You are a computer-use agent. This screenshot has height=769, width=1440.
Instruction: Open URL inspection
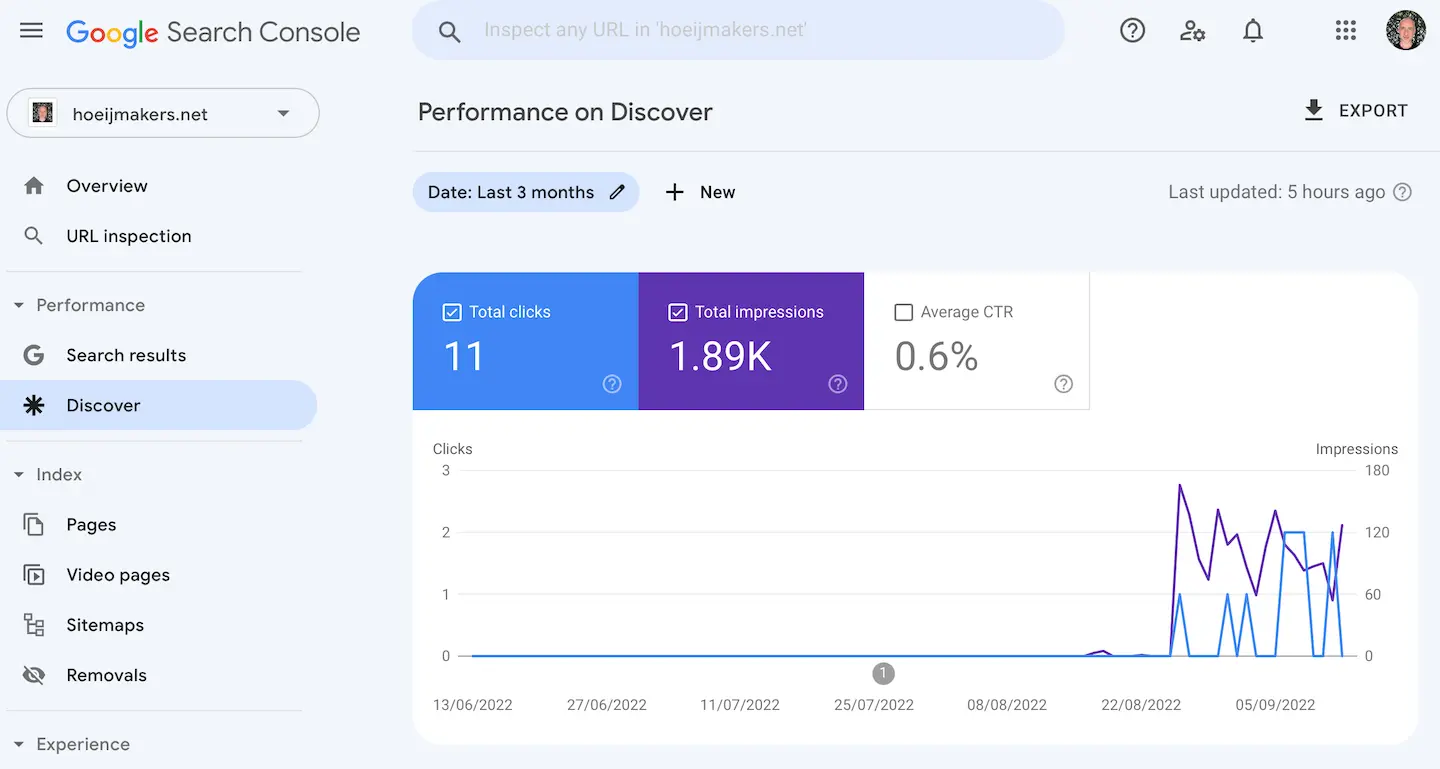click(x=128, y=236)
